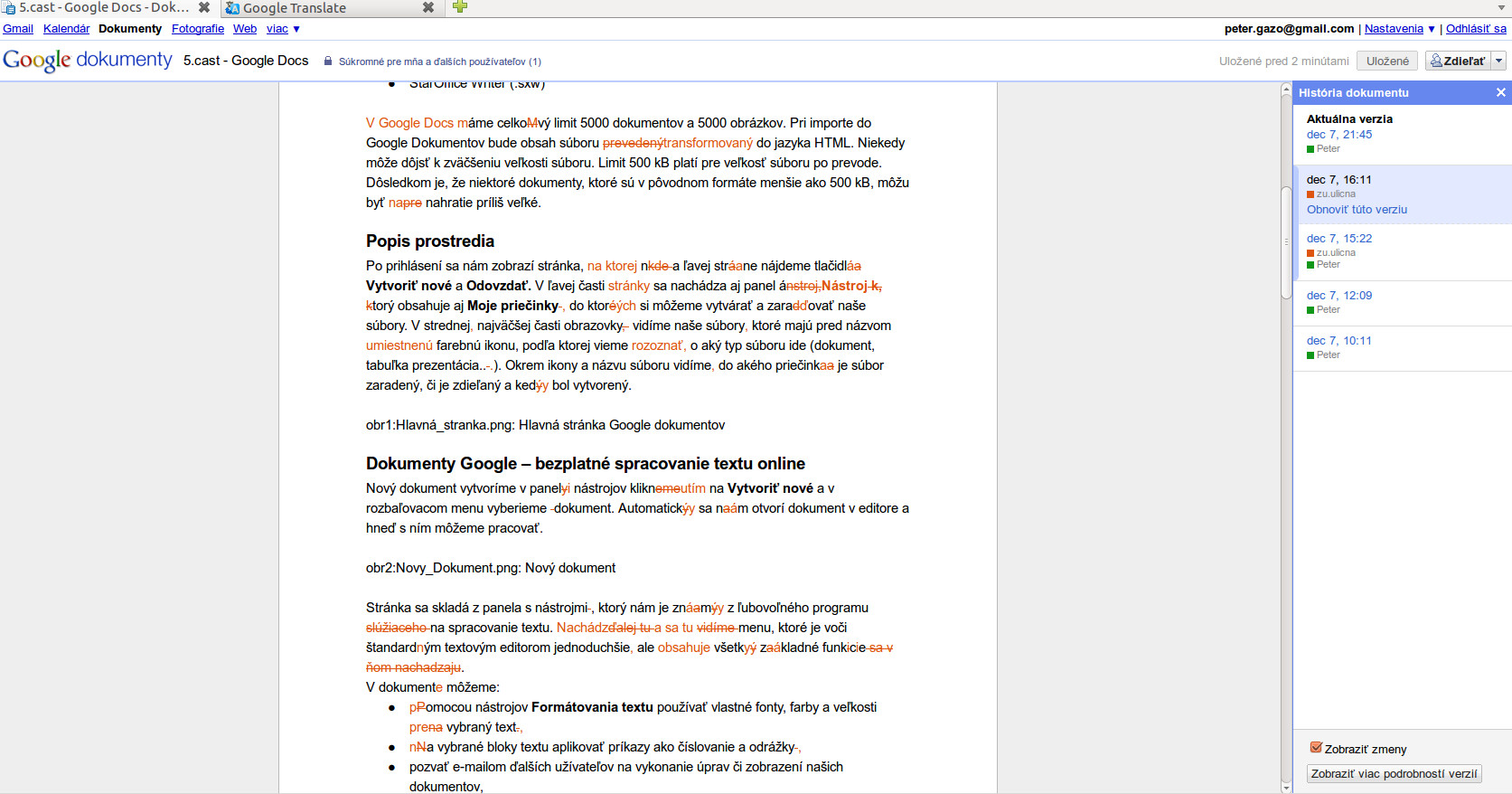Close the Google Translate tab

(428, 7)
